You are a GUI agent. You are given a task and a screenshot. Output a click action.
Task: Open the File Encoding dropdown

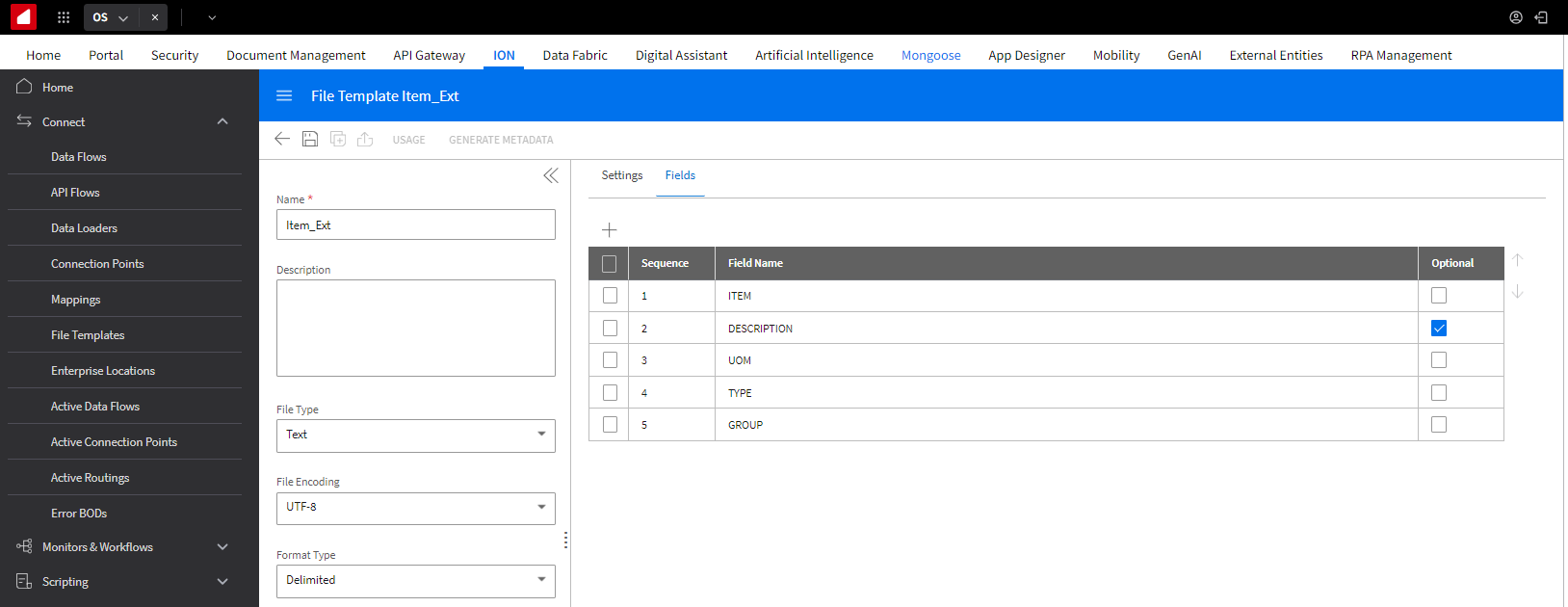click(415, 507)
